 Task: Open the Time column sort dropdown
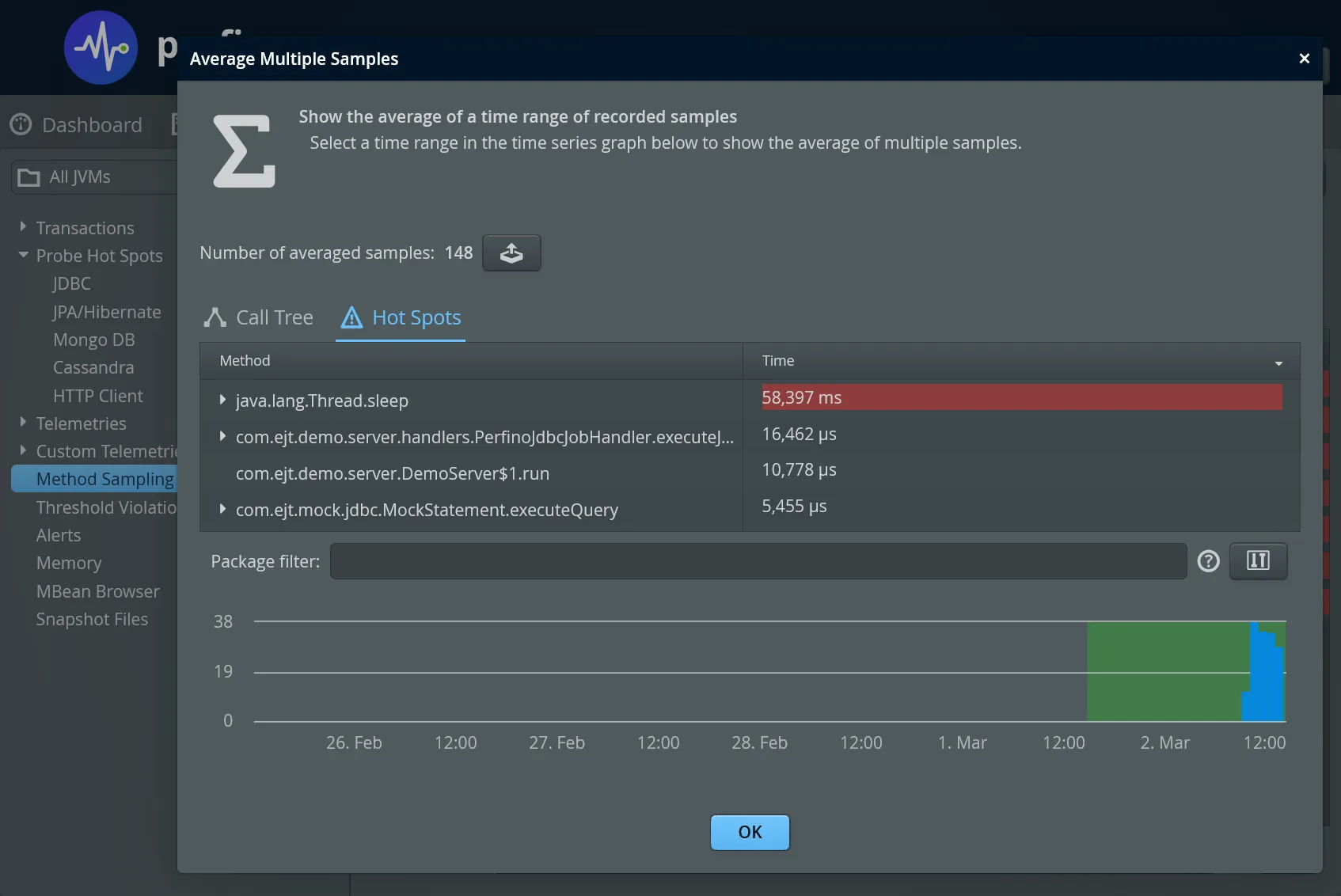(1278, 364)
